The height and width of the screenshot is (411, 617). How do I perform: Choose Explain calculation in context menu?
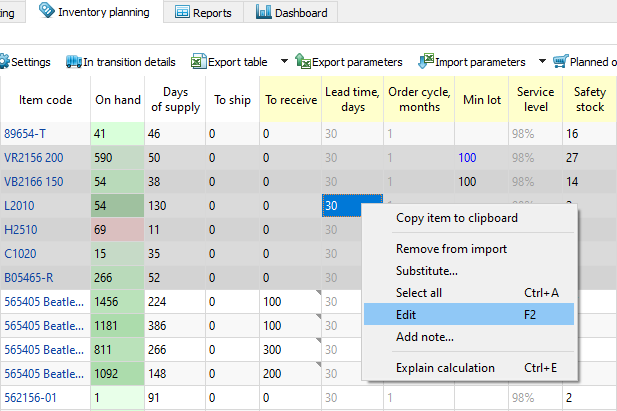(x=445, y=367)
